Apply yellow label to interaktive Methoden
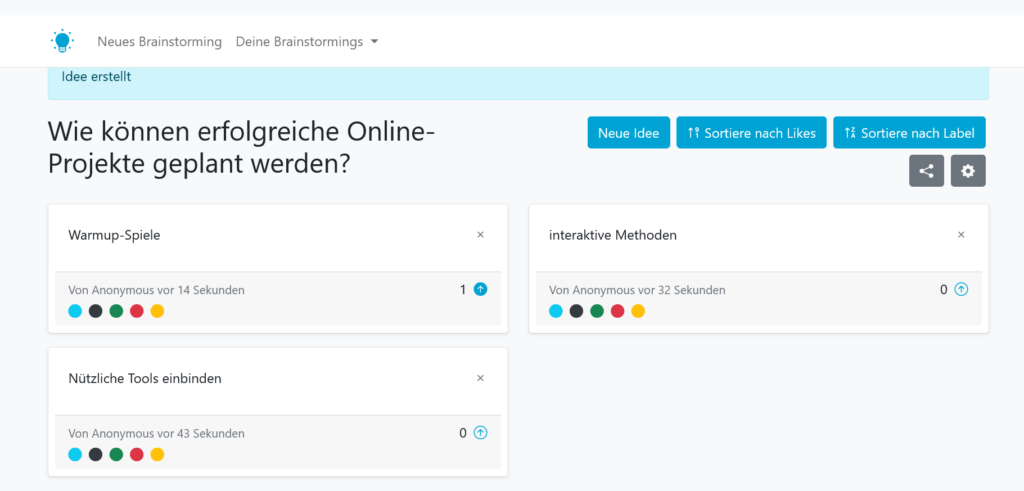Screen dimensions: 1024x491 click(638, 311)
